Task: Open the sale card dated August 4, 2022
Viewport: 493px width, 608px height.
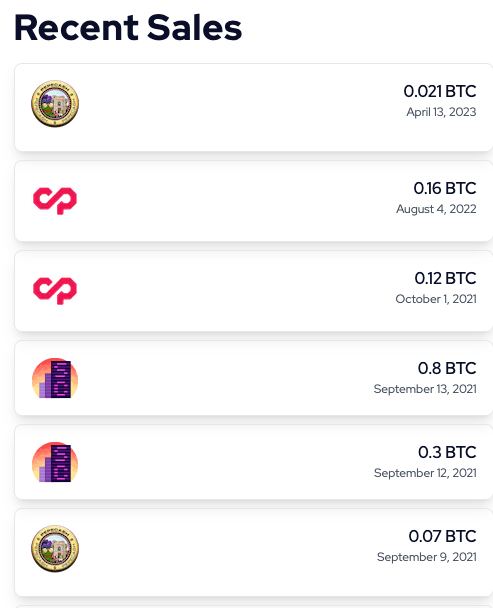Action: [254, 201]
